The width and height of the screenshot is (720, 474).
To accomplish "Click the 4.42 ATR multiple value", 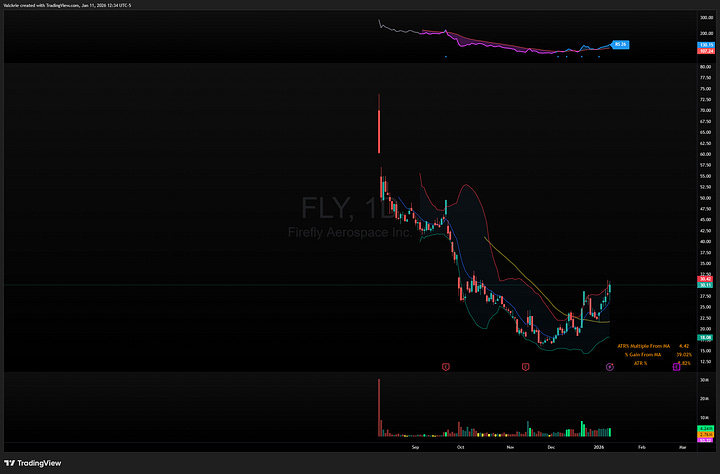I will click(684, 346).
